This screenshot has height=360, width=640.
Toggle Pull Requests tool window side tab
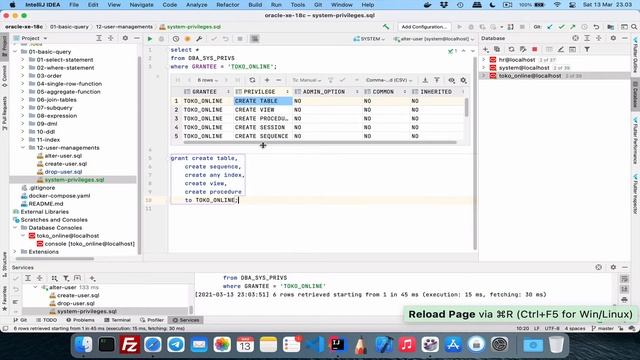click(4, 113)
